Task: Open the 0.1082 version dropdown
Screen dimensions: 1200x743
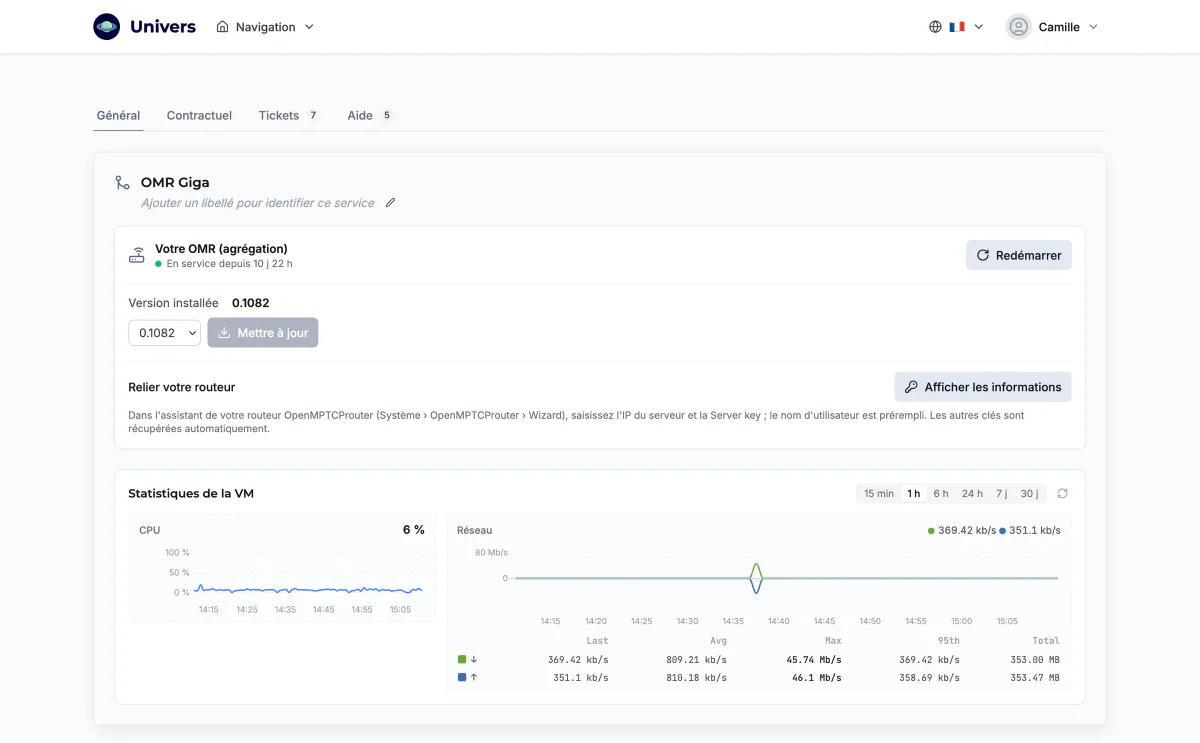Action: click(165, 333)
